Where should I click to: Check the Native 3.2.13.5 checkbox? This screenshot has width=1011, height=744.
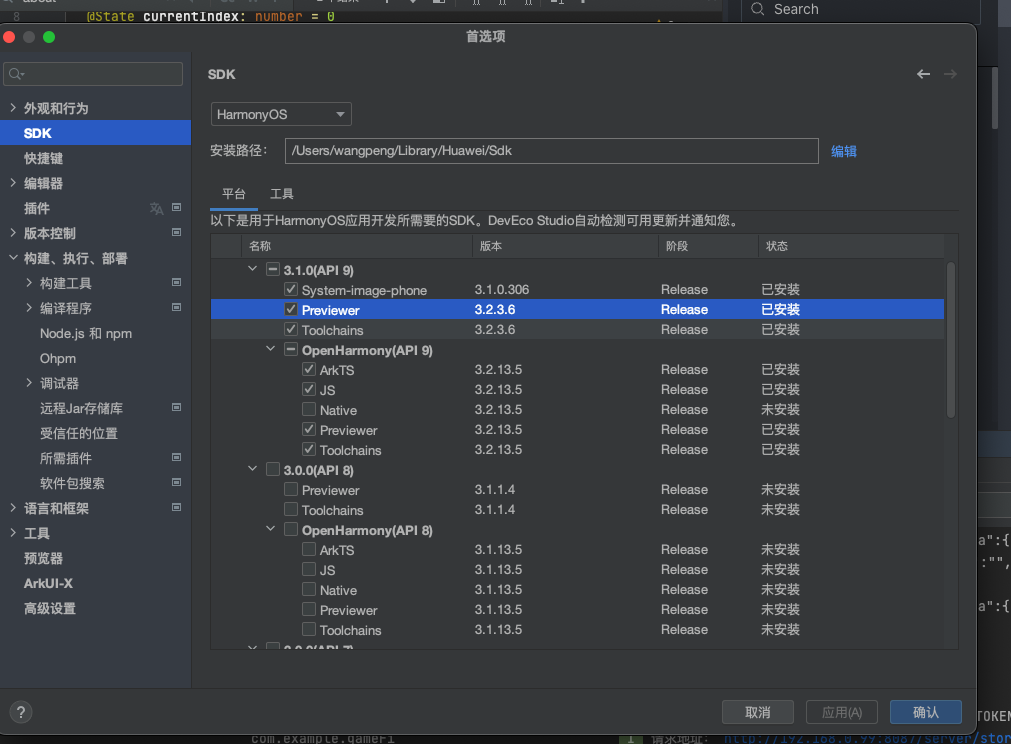pos(309,409)
